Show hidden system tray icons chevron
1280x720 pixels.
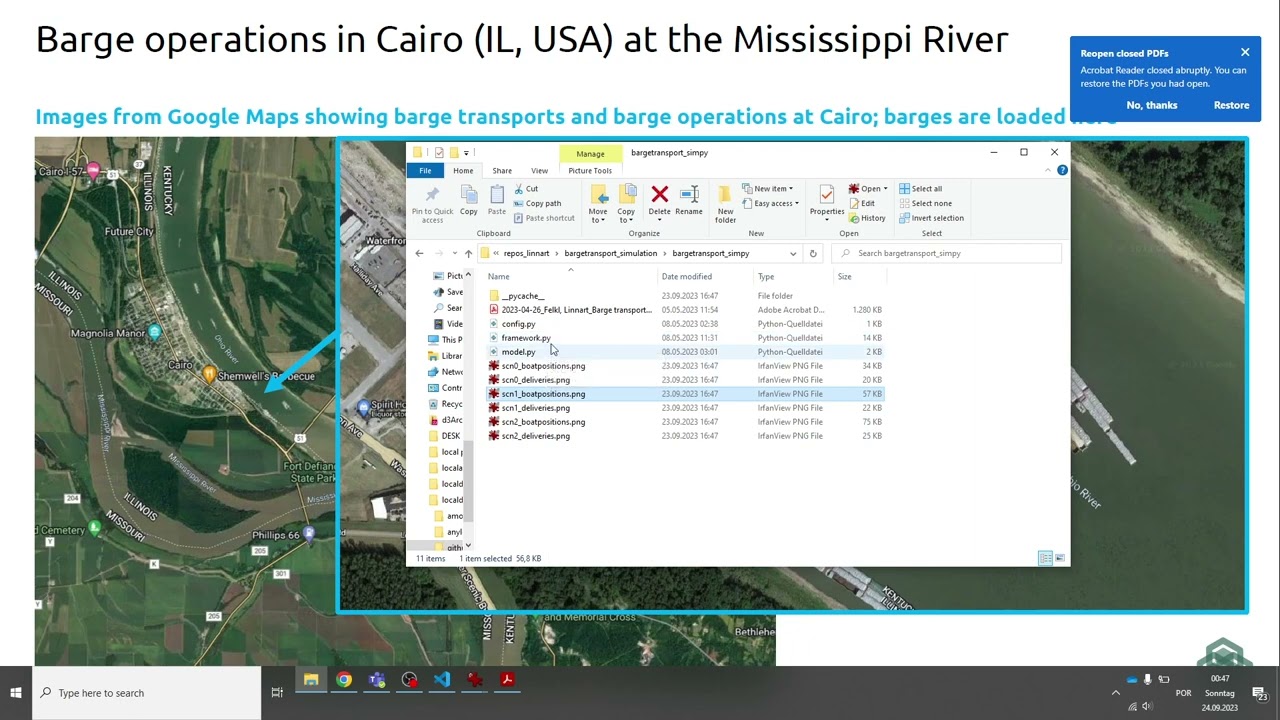(1116, 693)
